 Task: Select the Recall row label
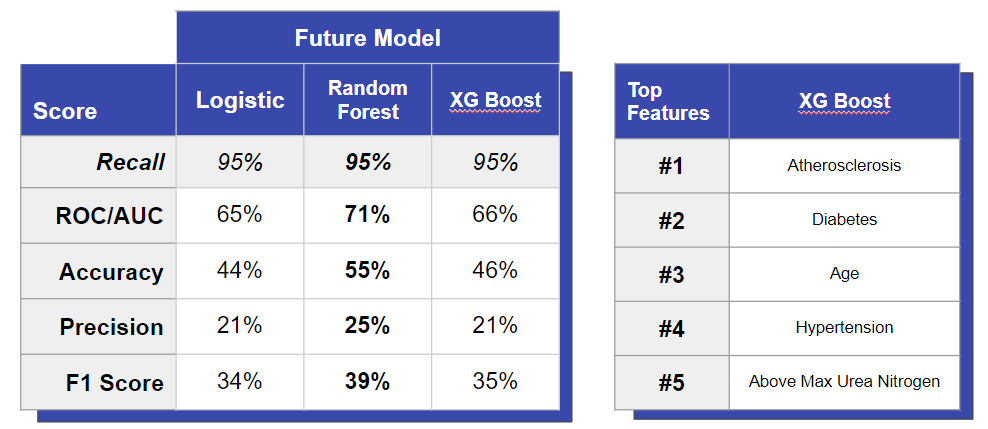pos(130,162)
